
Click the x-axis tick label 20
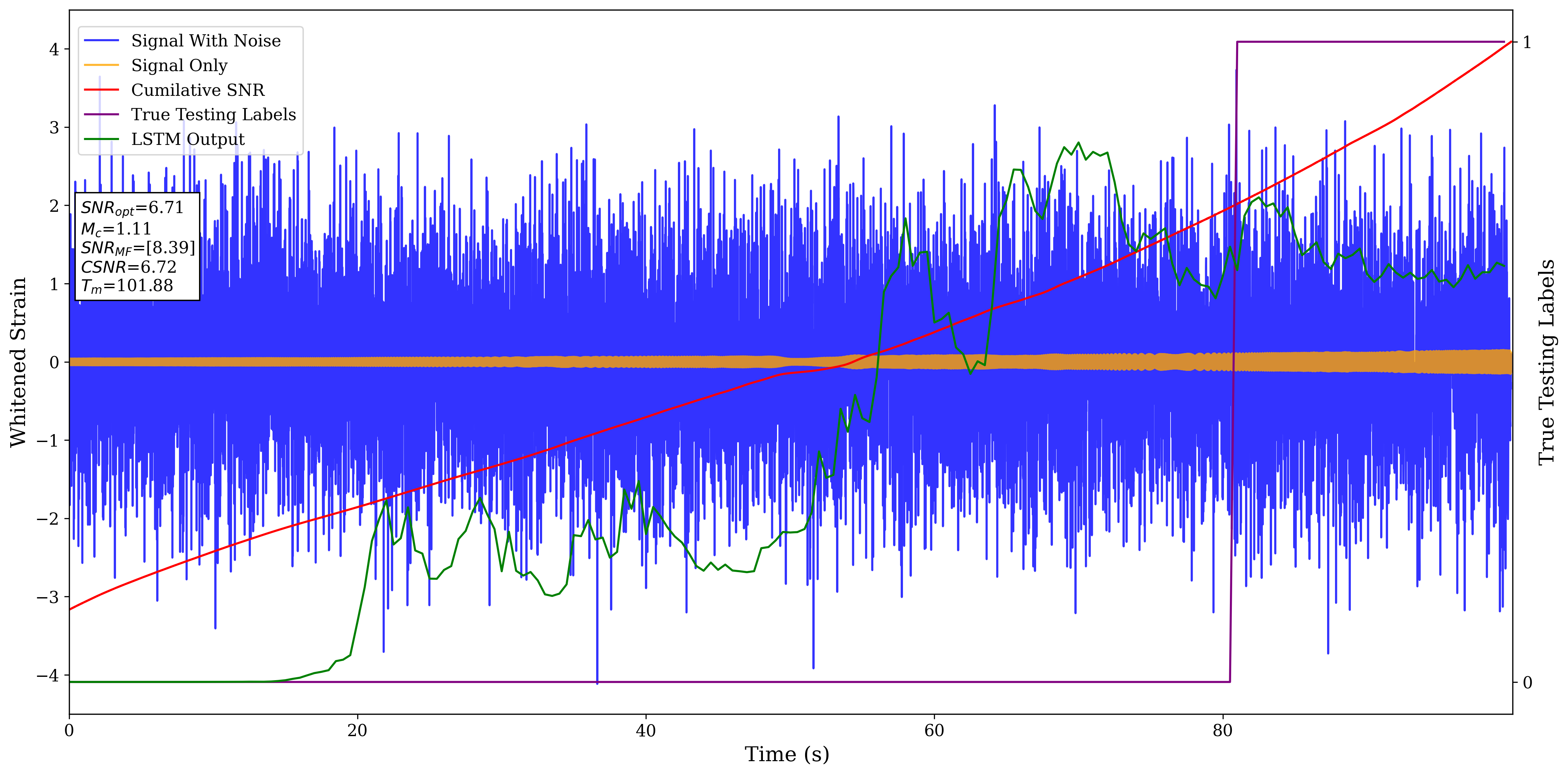357,731
